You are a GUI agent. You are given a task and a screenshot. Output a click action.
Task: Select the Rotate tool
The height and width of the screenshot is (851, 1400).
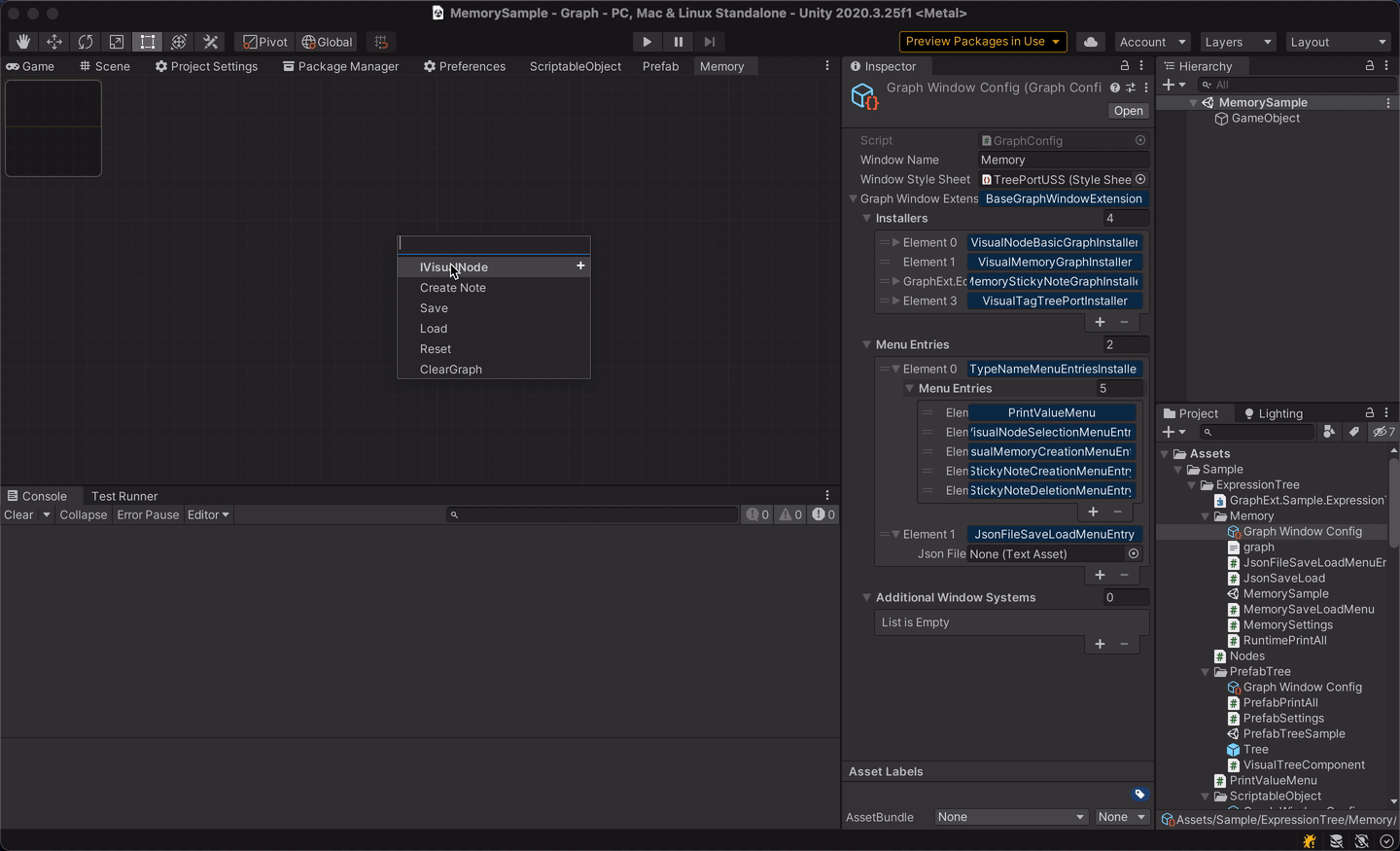tap(86, 42)
